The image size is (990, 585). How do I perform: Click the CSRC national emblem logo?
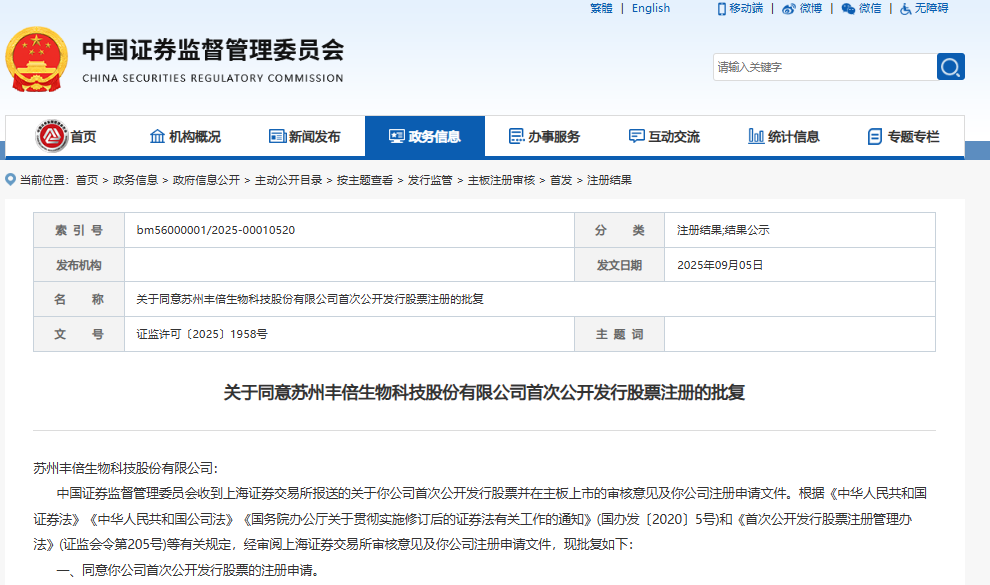pyautogui.click(x=37, y=60)
